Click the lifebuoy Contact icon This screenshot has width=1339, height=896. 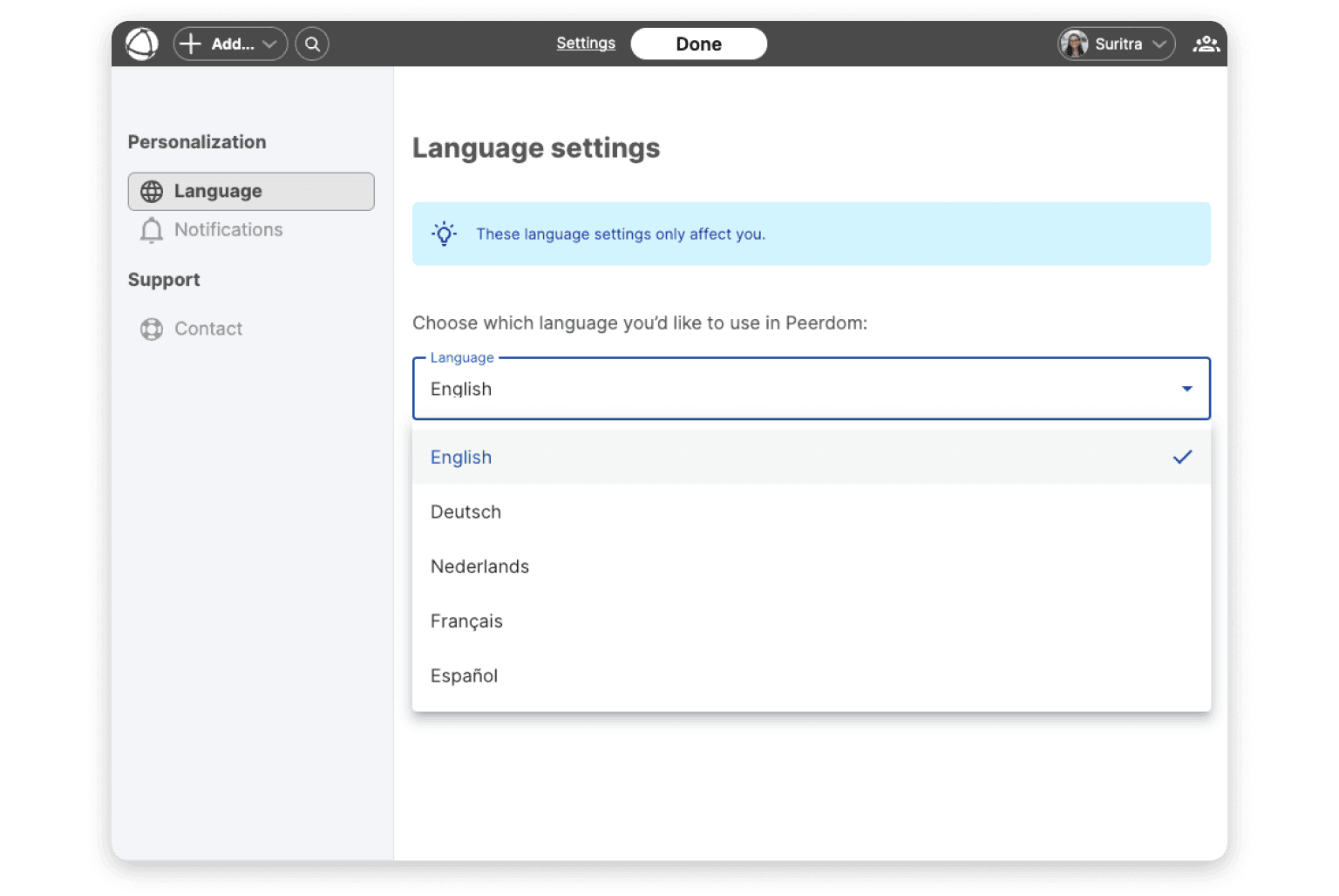(152, 329)
